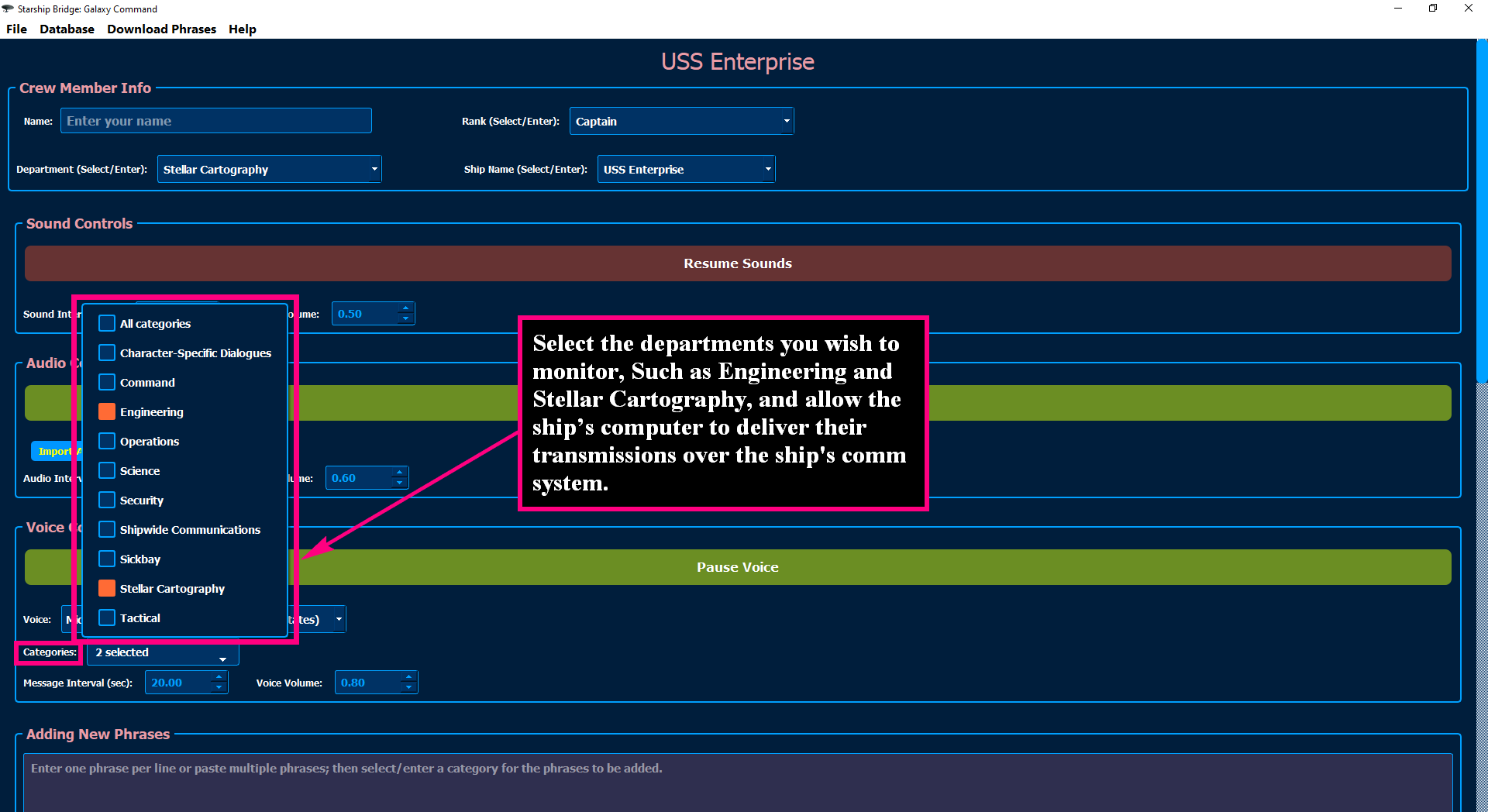
Task: Check the Sickbay category
Action: [106, 559]
